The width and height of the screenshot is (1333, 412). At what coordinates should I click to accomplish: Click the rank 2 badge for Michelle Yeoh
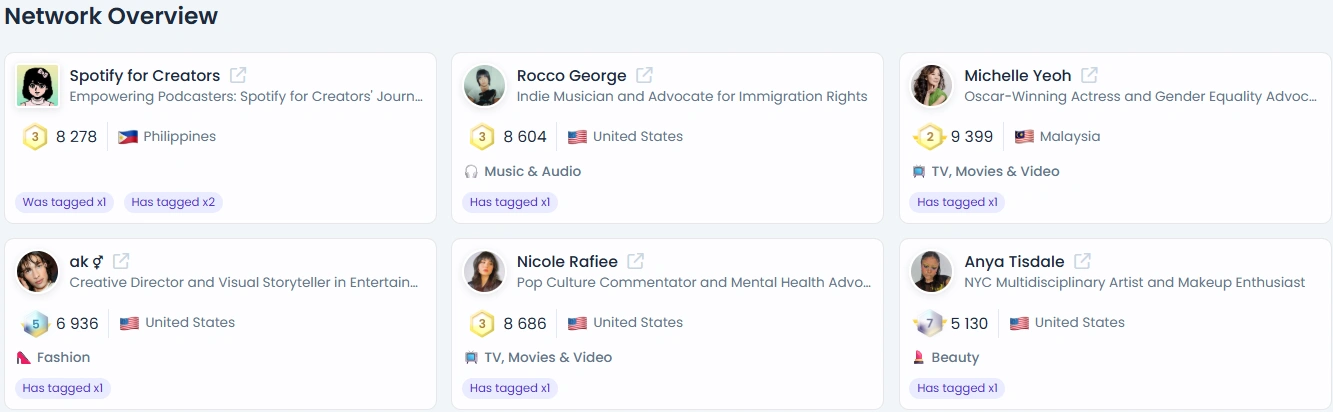(x=930, y=137)
